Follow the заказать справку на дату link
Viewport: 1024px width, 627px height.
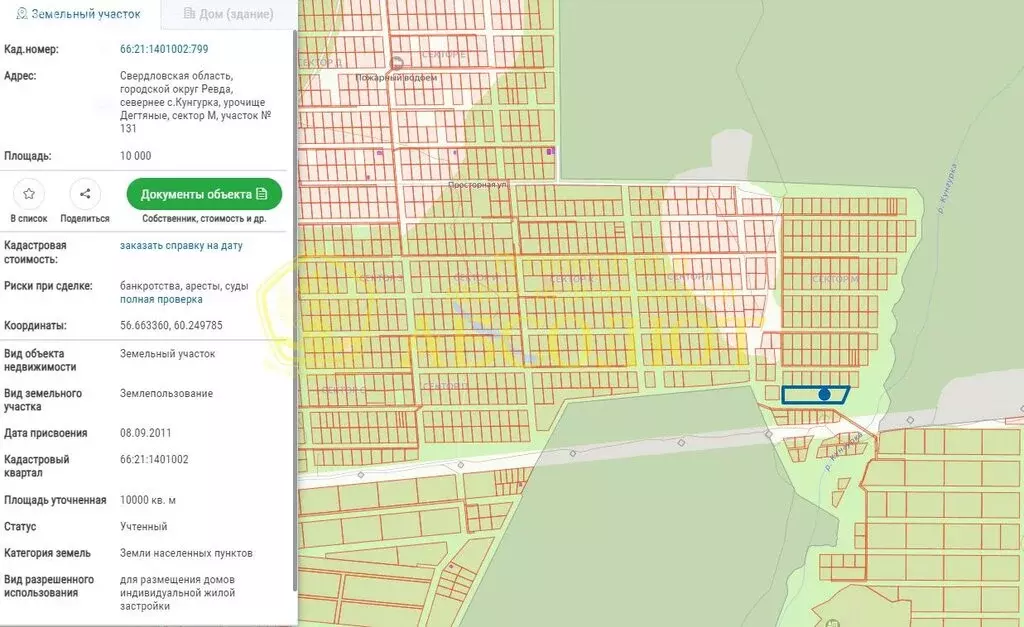tap(181, 245)
